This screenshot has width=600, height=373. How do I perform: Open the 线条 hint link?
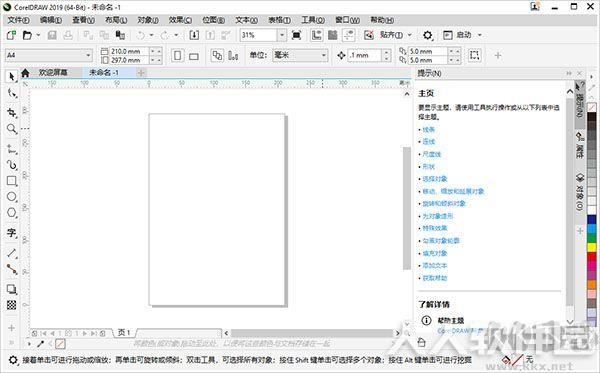tap(428, 130)
